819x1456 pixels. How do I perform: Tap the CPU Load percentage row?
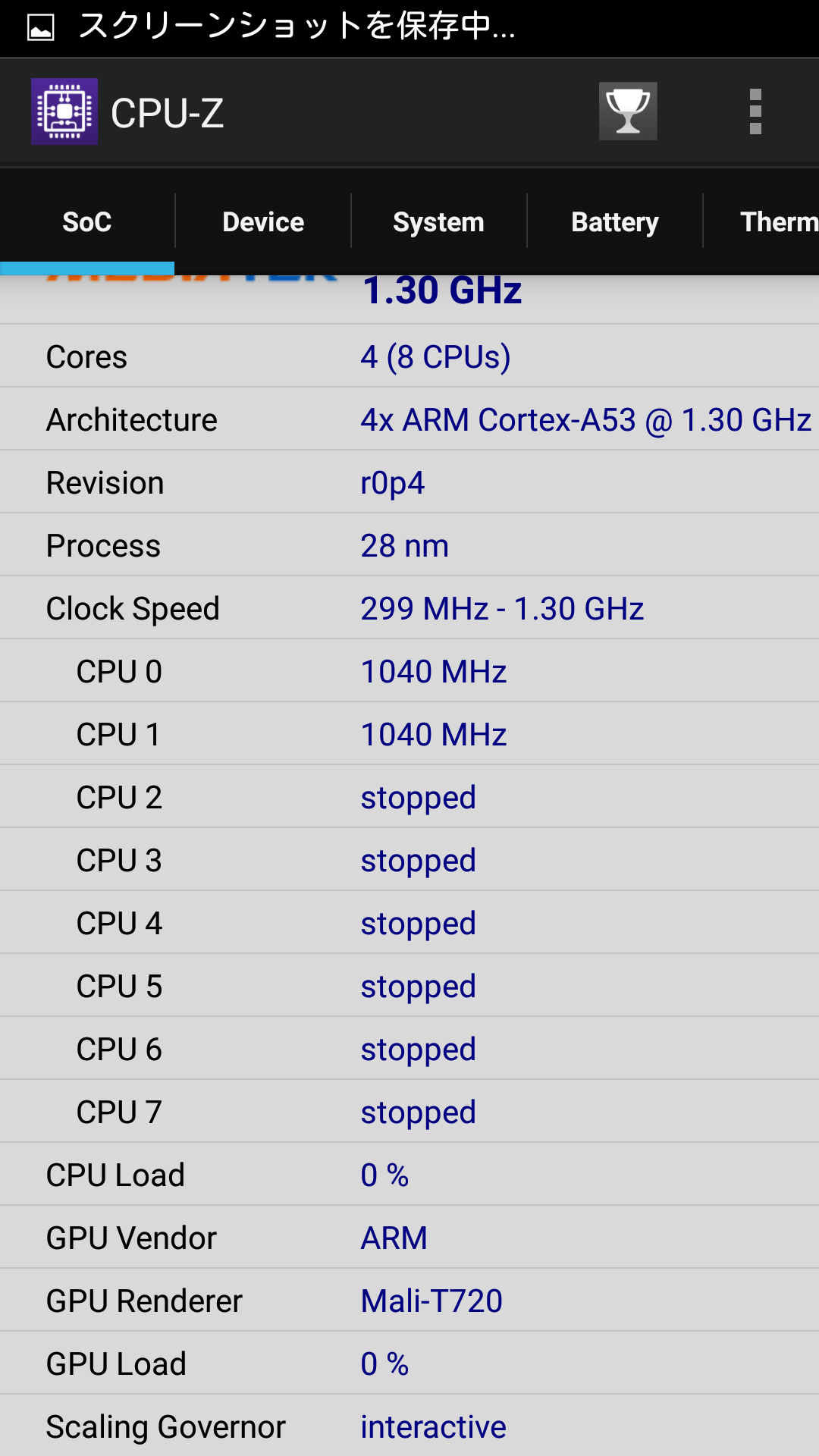point(409,1175)
